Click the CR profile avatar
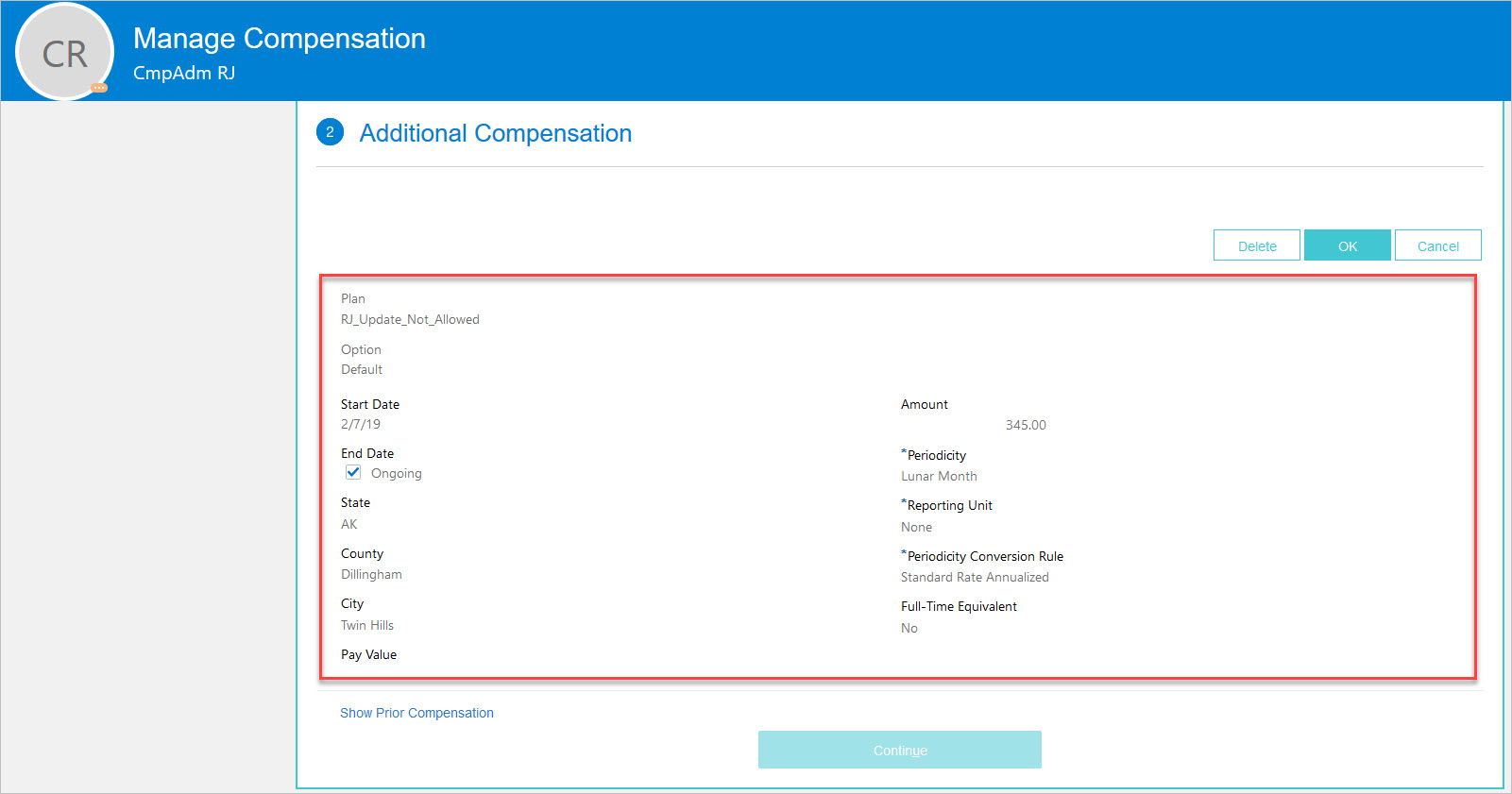1512x794 pixels. point(64,53)
